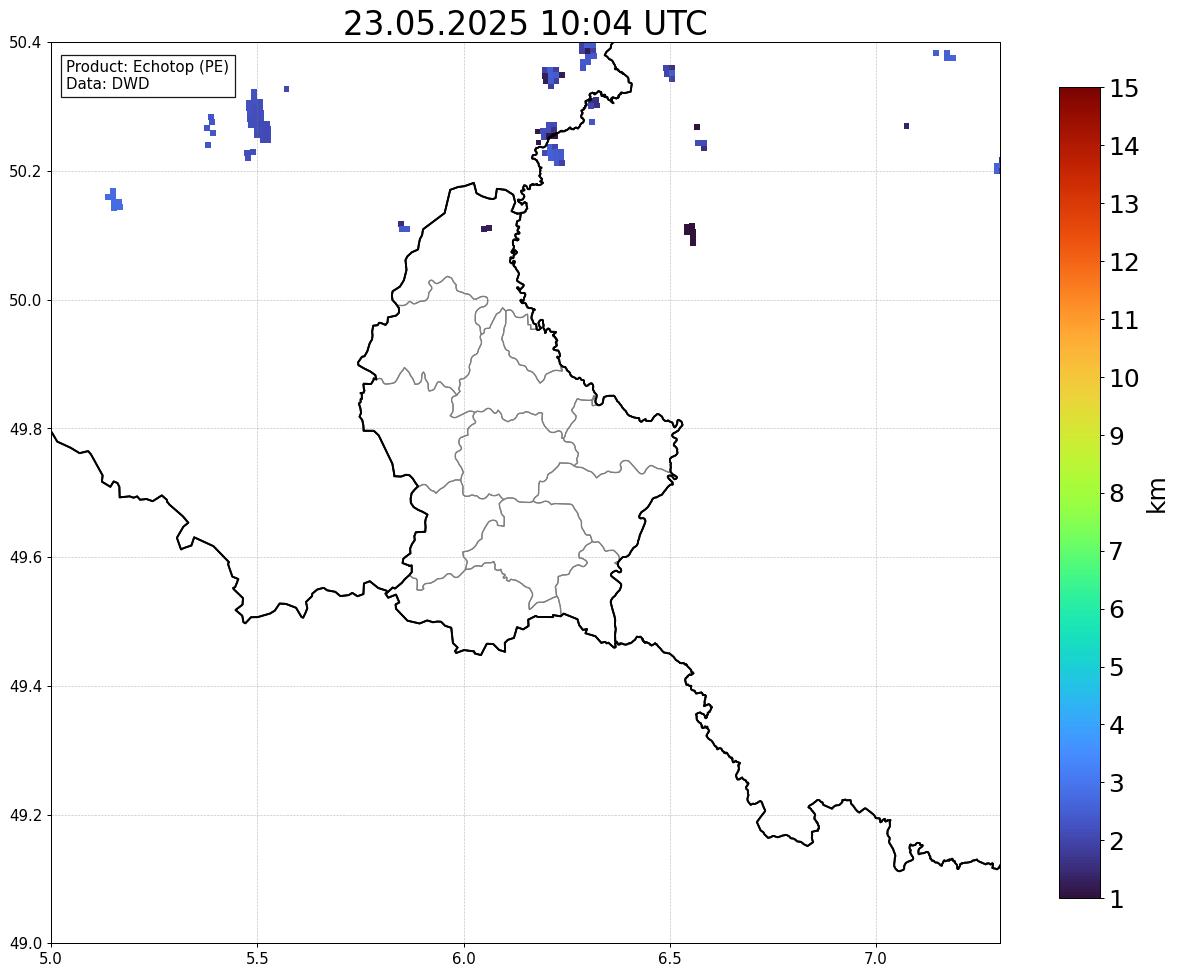
Task: Click the blue 3 km colorbar region
Action: pos(1080,783)
